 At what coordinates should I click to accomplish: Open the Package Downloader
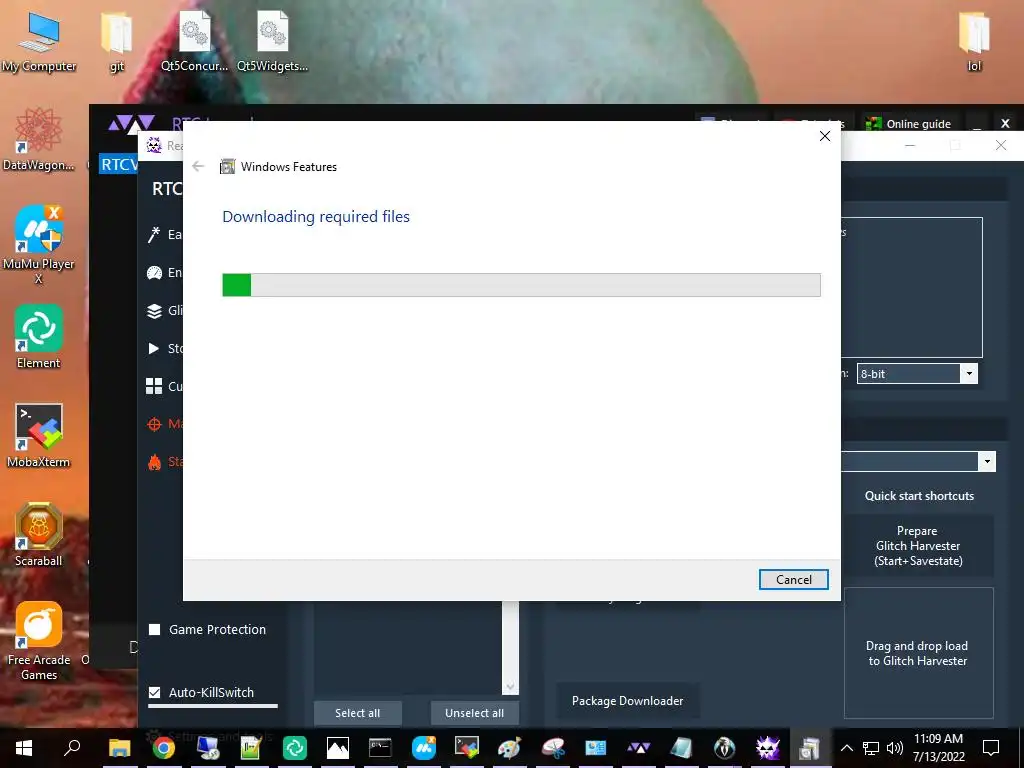click(x=628, y=701)
